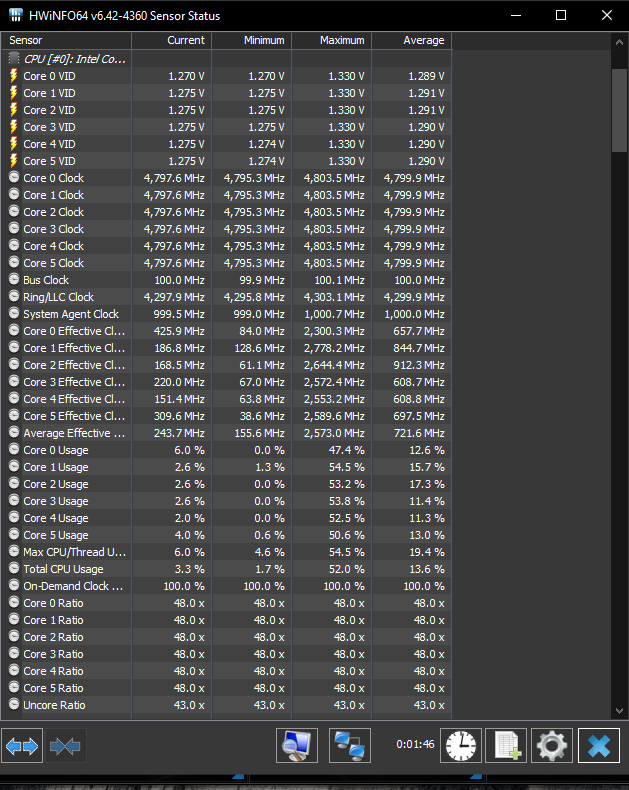The image size is (629, 790).
Task: Select the Core 4 Ratio row
Action: click(226, 671)
